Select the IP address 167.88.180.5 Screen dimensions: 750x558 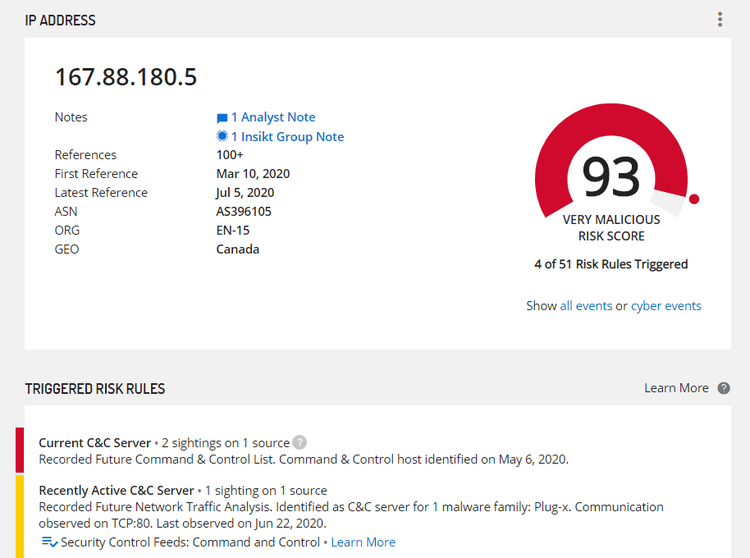126,77
